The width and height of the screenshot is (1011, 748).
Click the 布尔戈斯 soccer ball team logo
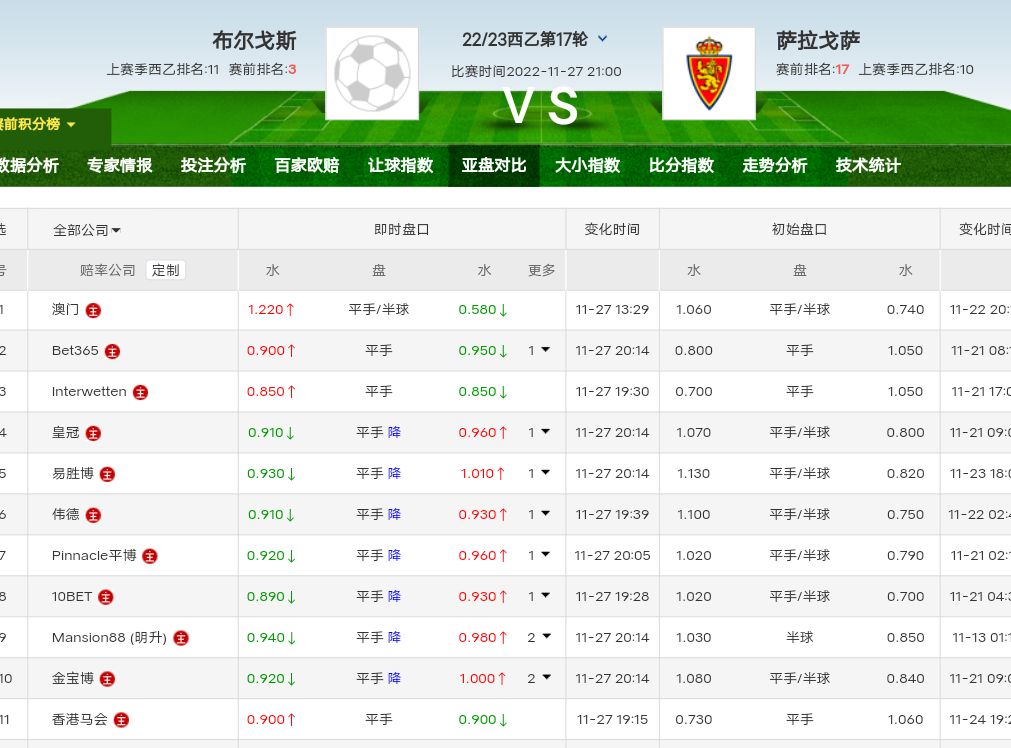(x=372, y=73)
